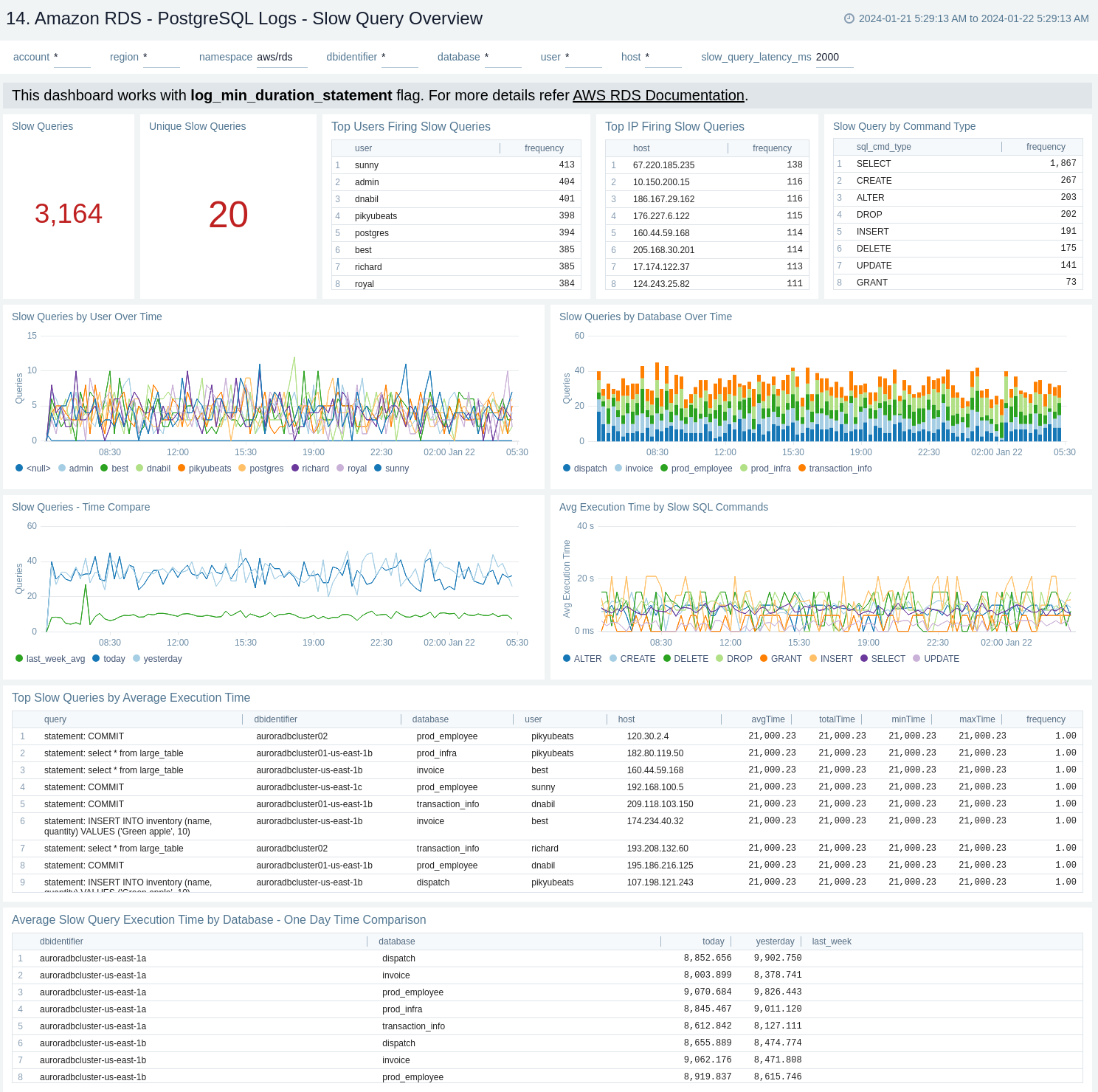Viewport: 1098px width, 1092px height.
Task: Click the slow_query_latency_ms input showing 2000
Action: (x=835, y=57)
